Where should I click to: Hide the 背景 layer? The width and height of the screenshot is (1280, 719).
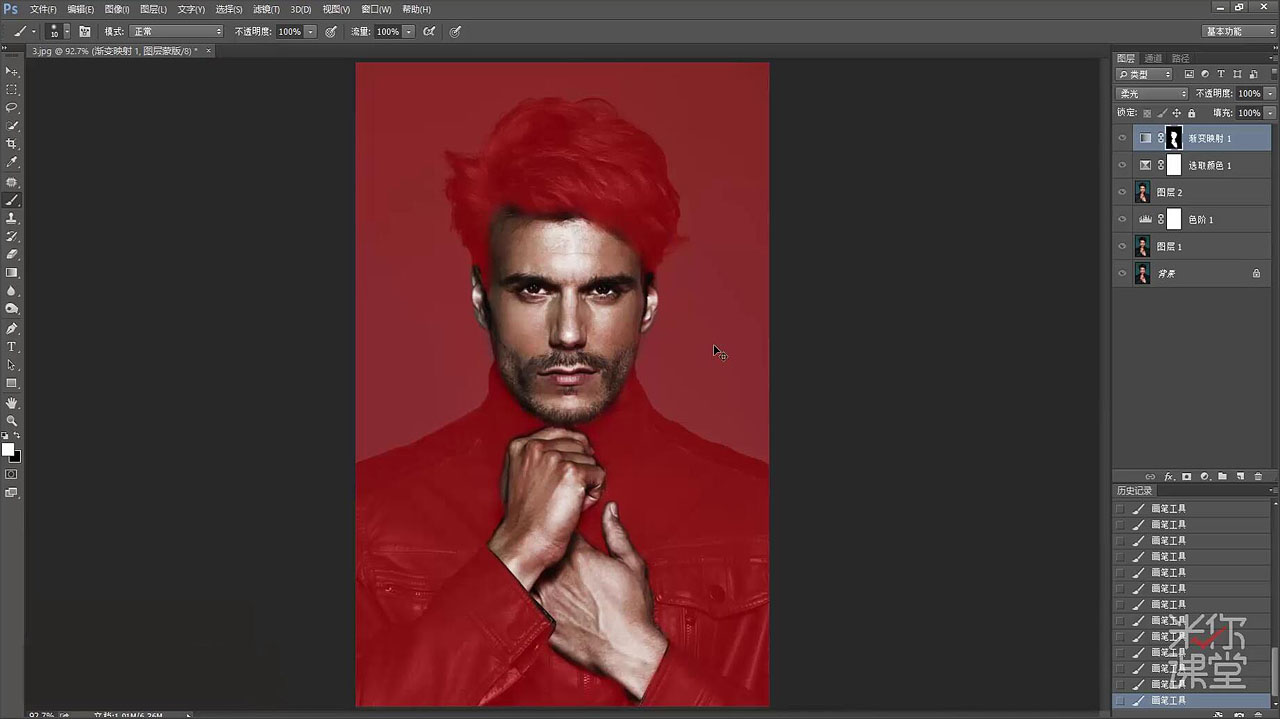pos(1122,273)
